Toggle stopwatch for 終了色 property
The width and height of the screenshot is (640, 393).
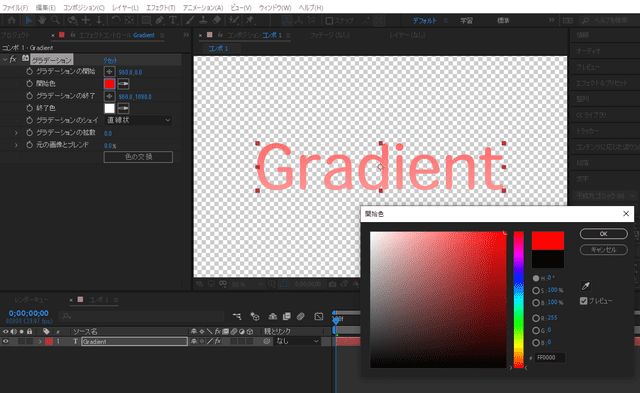coord(29,108)
